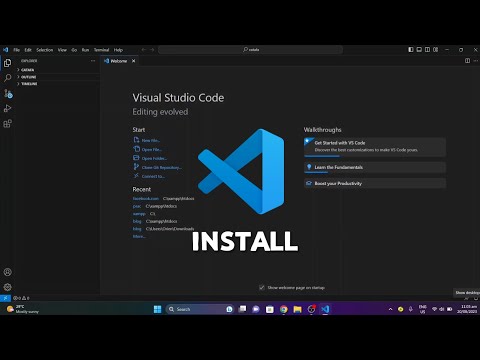
Task: Go back with the left arrow
Action: point(144,50)
